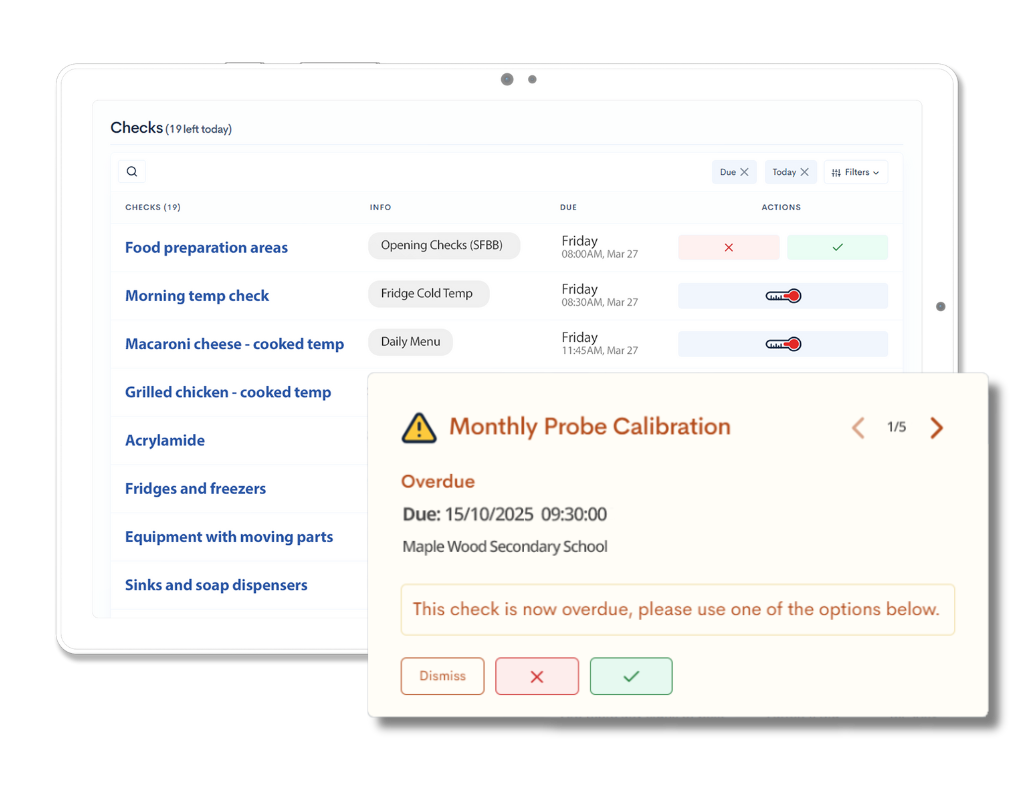Open Morning temp check link
This screenshot has height=800, width=1024.
(x=197, y=296)
